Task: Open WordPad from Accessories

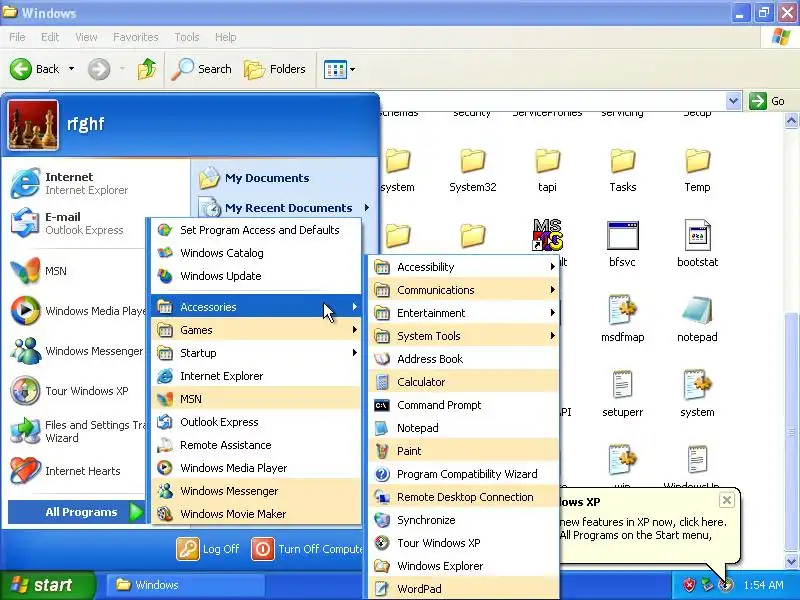Action: pyautogui.click(x=463, y=588)
